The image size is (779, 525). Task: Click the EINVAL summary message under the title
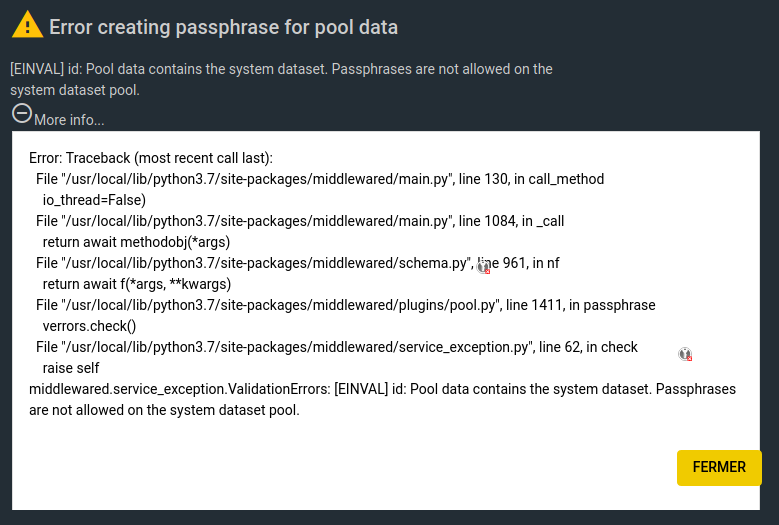pyautogui.click(x=281, y=79)
